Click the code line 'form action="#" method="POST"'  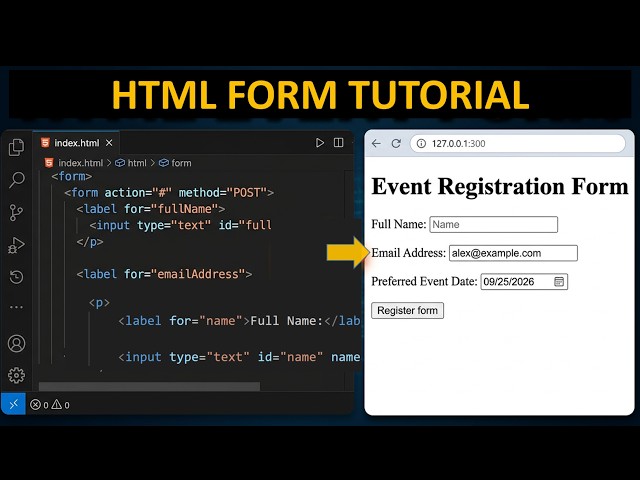(x=169, y=192)
